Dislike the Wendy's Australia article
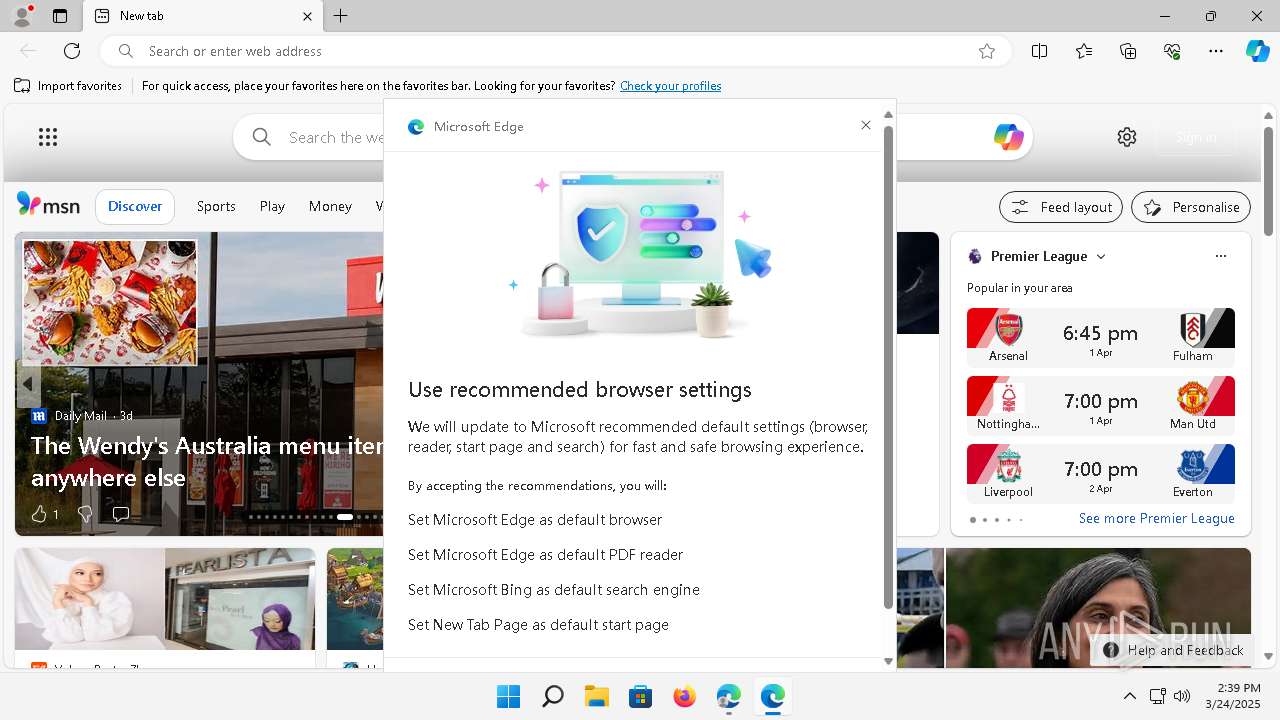The width and height of the screenshot is (1280, 720). coord(85,514)
